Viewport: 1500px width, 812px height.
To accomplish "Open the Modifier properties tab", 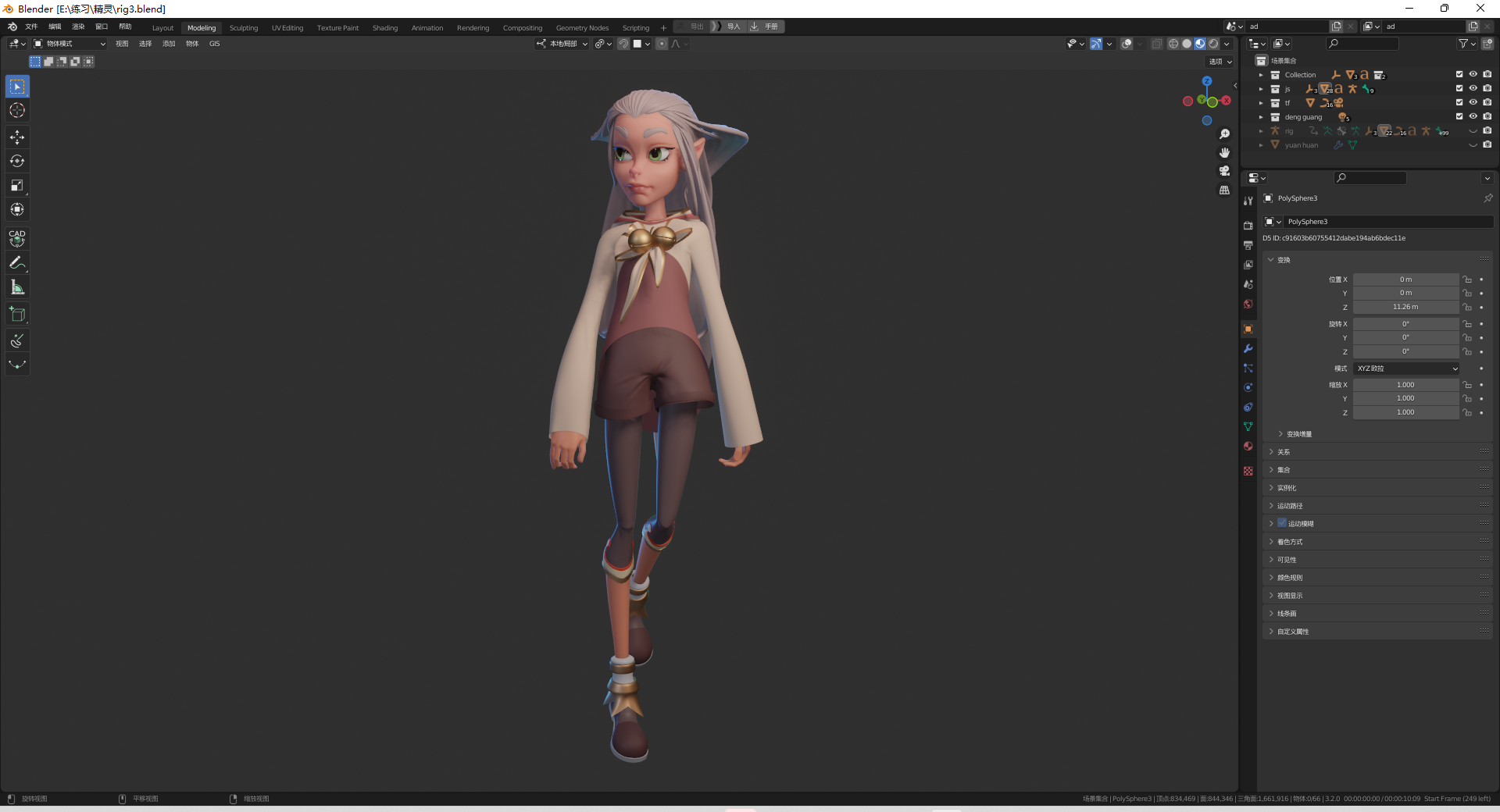I will tap(1248, 349).
